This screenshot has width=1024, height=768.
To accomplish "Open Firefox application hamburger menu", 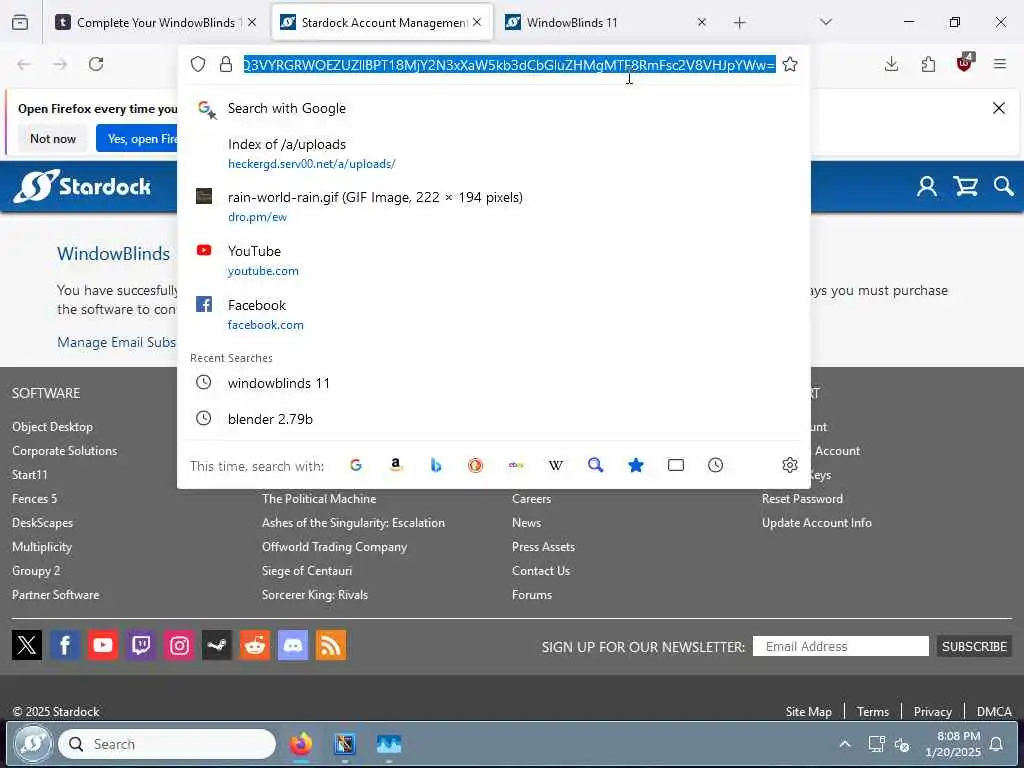I will (x=1000, y=64).
